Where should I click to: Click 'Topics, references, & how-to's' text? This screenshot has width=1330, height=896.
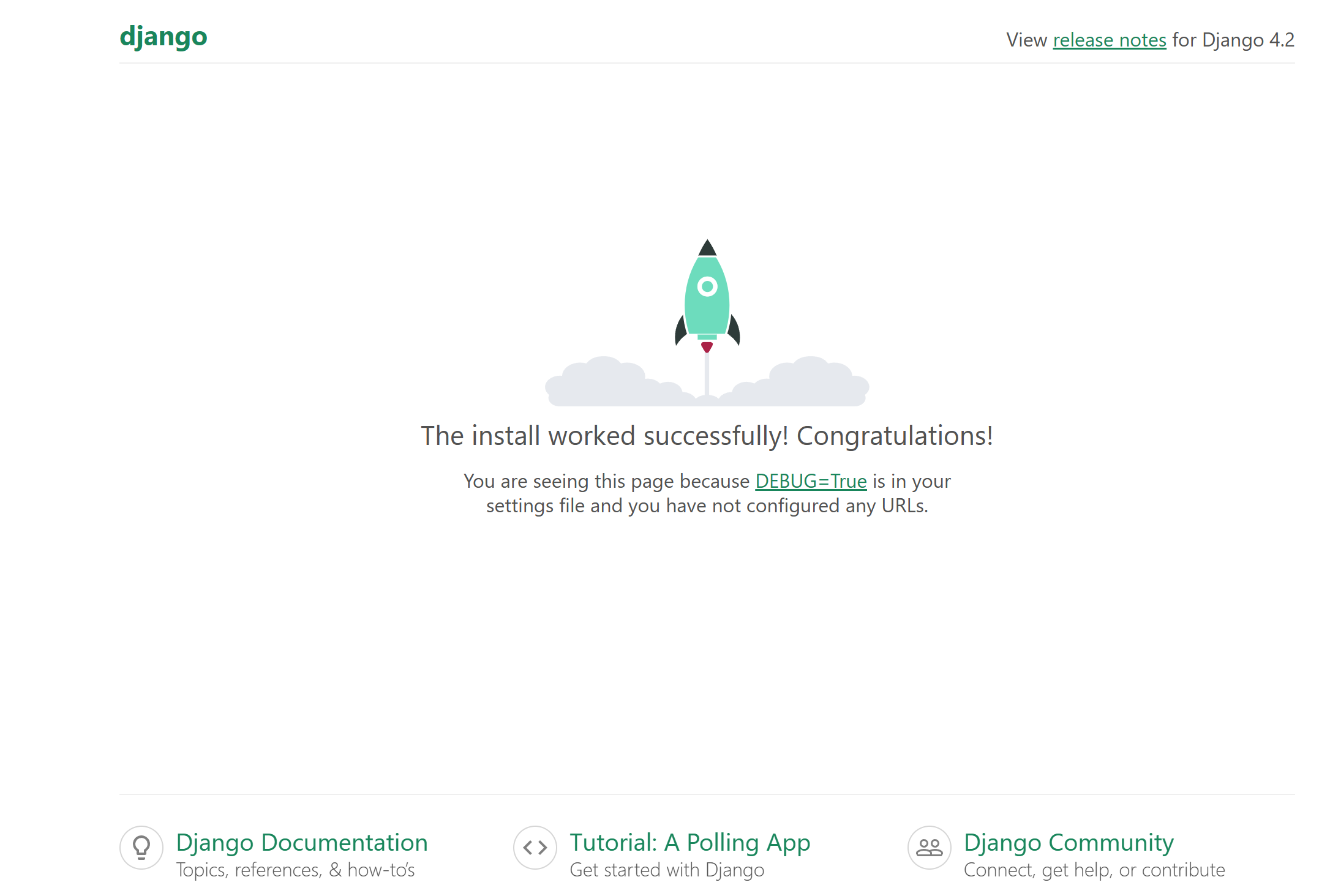[295, 870]
